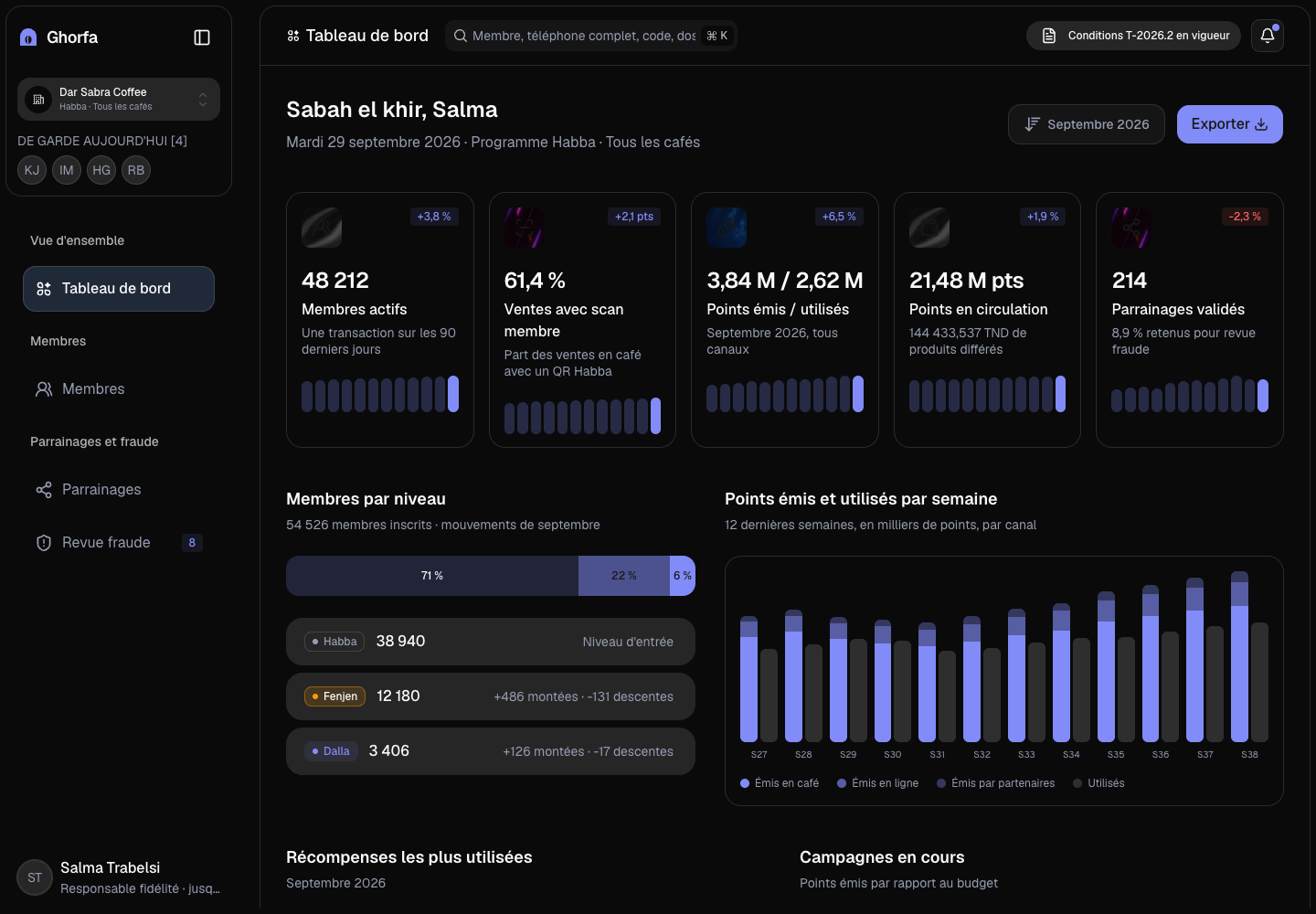Image resolution: width=1316 pixels, height=914 pixels.
Task: Click the search magnifier icon
Action: [x=461, y=36]
